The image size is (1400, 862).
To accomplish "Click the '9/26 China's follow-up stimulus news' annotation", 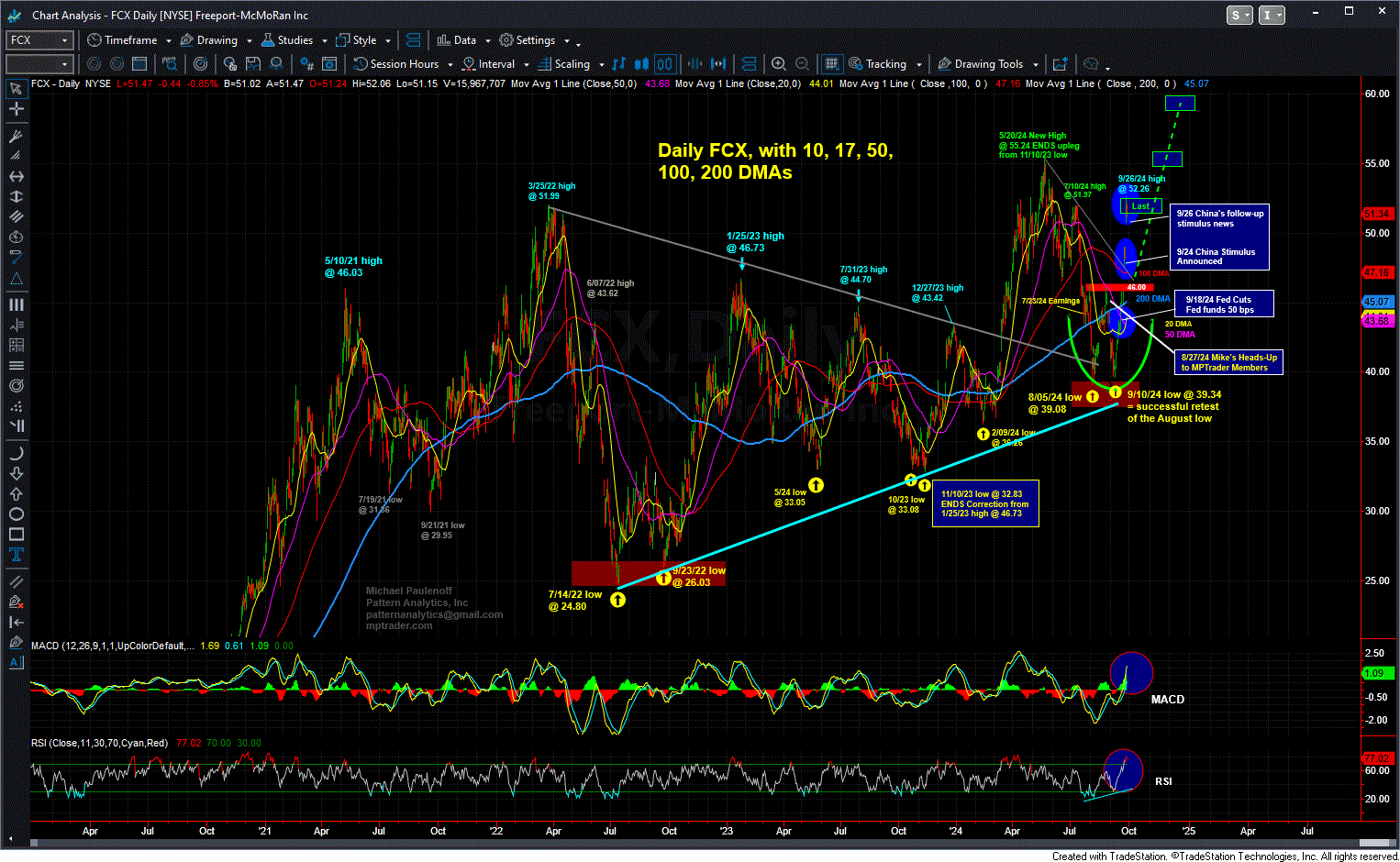I will 1219,218.
